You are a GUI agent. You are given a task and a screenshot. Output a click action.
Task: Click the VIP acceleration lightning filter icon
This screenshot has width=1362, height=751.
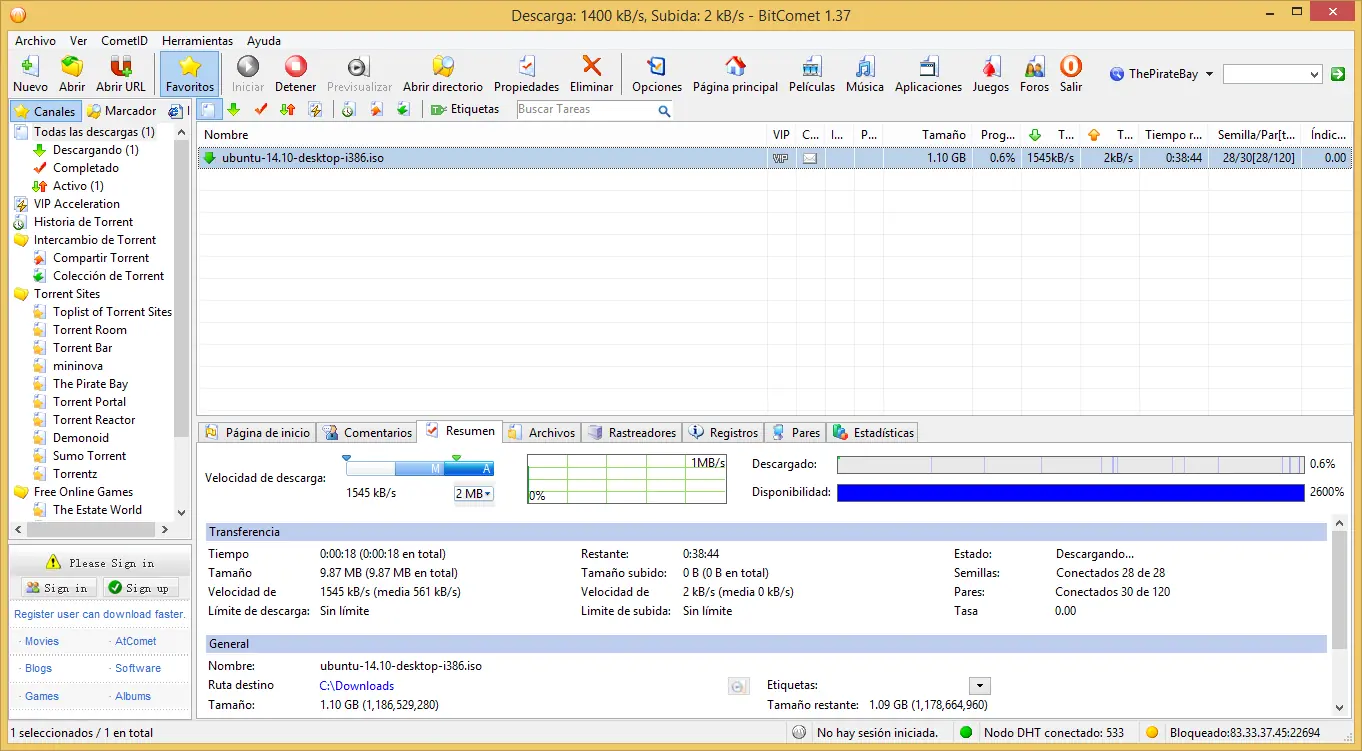pyautogui.click(x=315, y=109)
